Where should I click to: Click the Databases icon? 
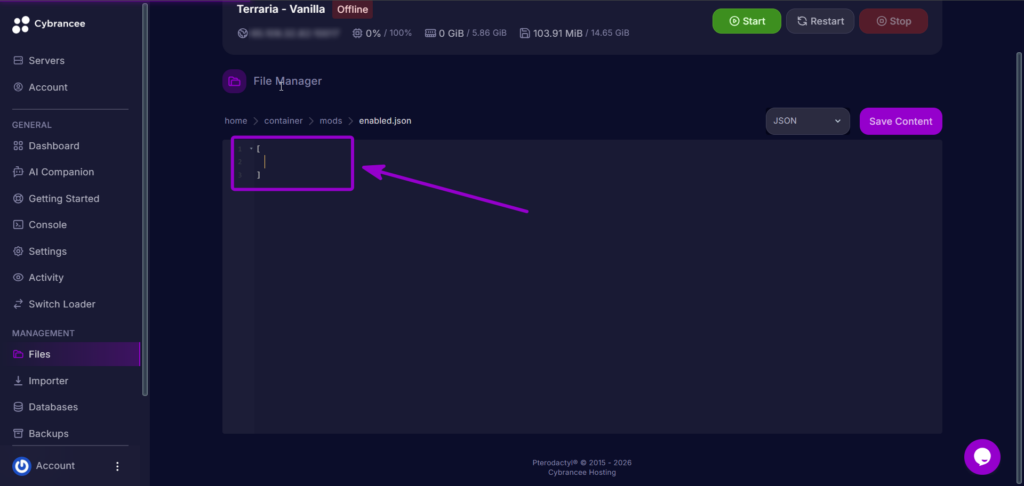tap(18, 407)
